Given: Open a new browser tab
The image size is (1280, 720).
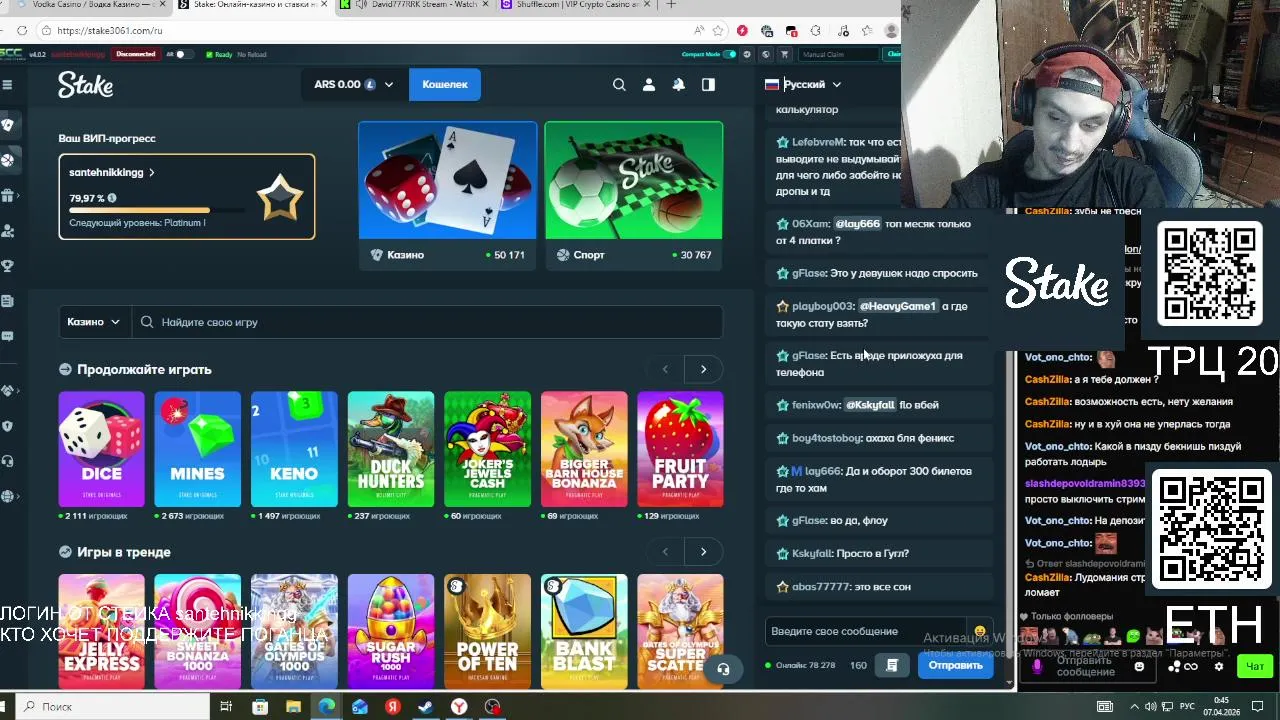Looking at the screenshot, I should tap(671, 5).
